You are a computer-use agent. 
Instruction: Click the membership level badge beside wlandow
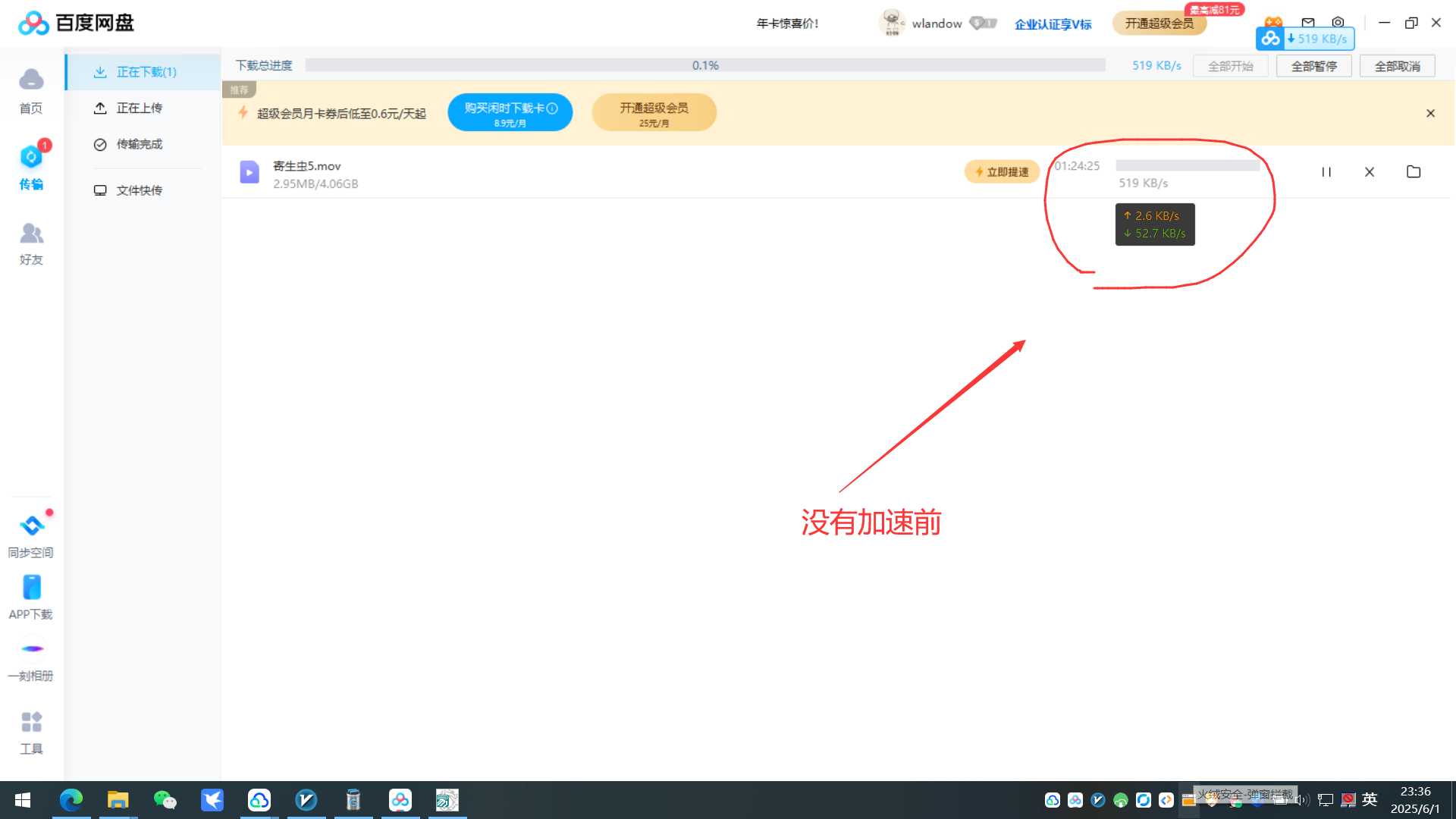983,24
